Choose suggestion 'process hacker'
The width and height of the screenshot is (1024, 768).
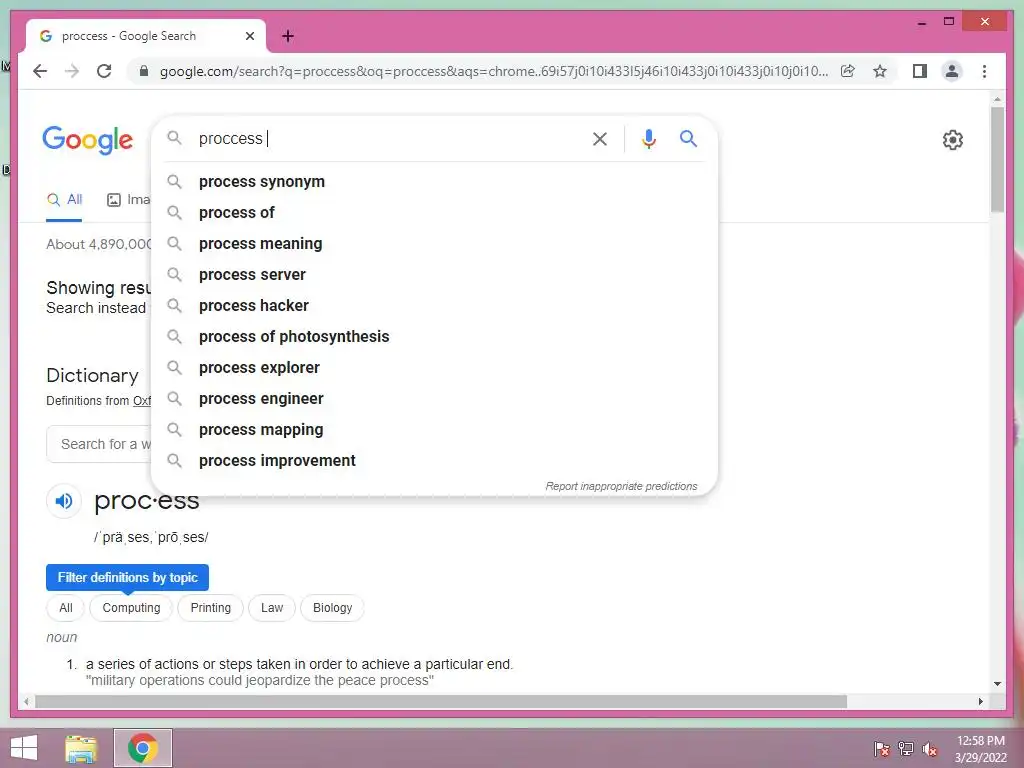[434, 306]
